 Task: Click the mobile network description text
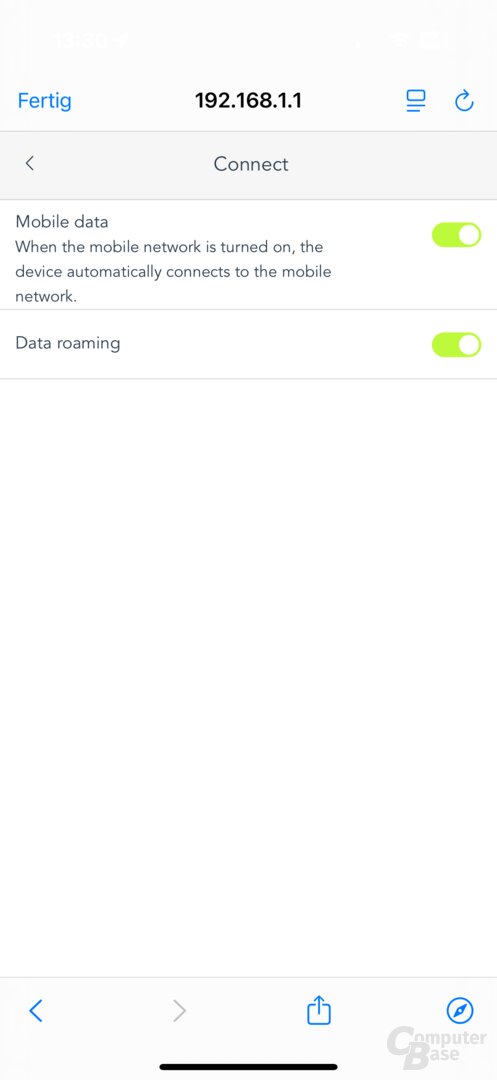(x=173, y=271)
